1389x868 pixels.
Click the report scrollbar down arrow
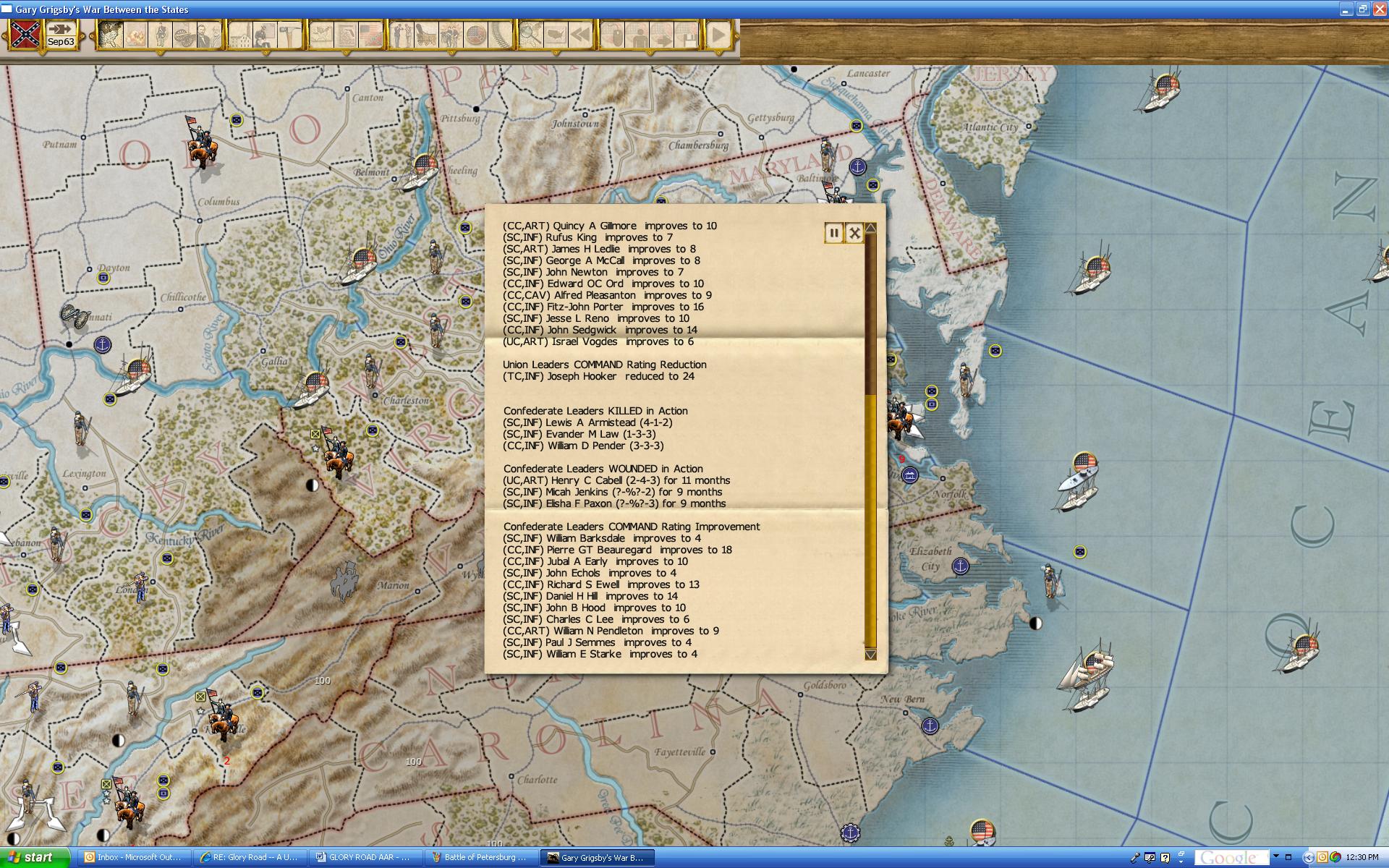[x=871, y=655]
